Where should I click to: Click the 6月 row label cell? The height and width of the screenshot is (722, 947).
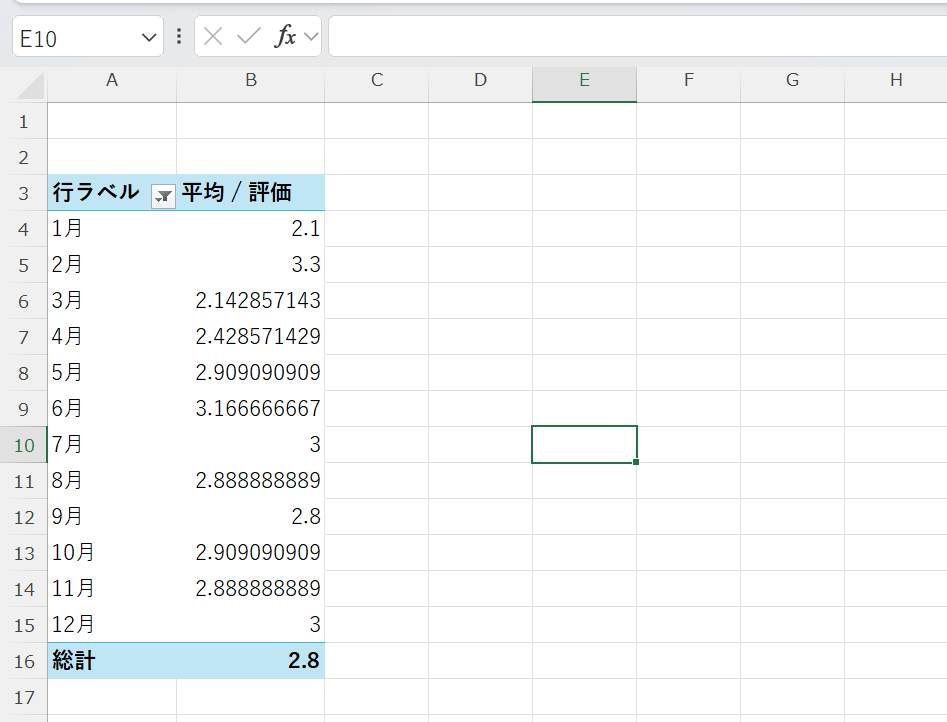click(x=111, y=409)
